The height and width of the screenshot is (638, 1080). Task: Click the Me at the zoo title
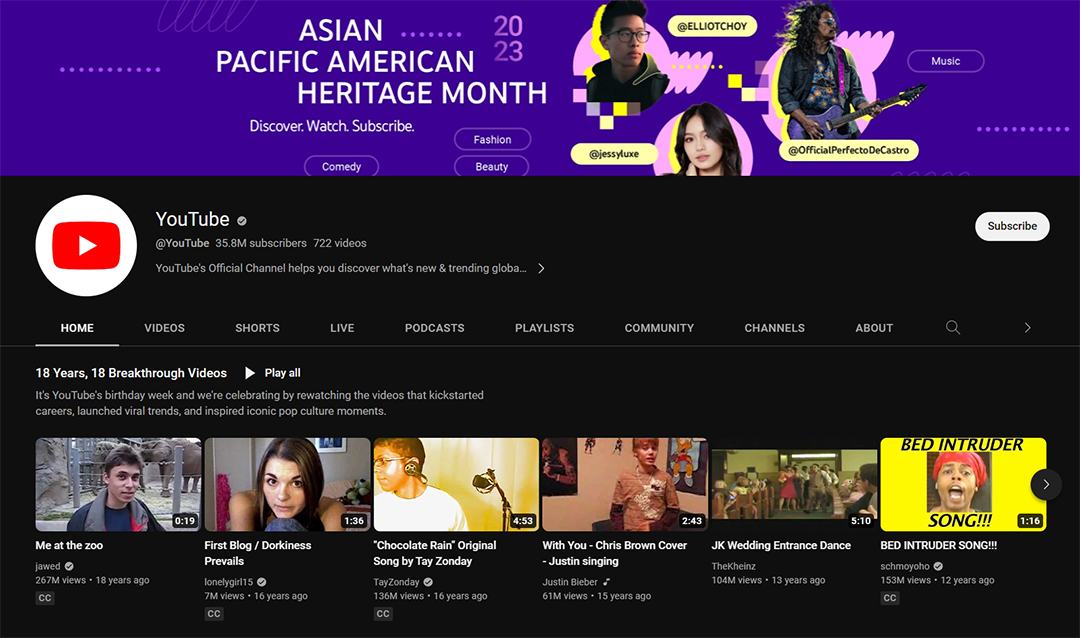[x=69, y=545]
